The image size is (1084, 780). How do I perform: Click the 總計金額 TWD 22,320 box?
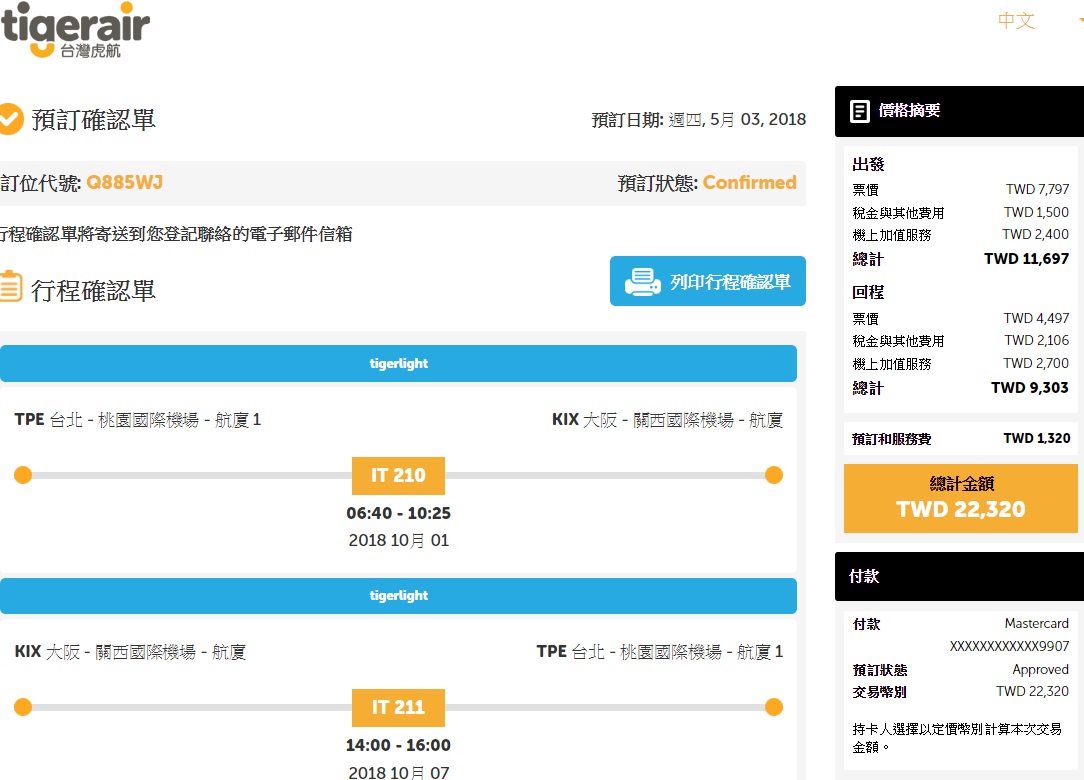click(x=961, y=498)
